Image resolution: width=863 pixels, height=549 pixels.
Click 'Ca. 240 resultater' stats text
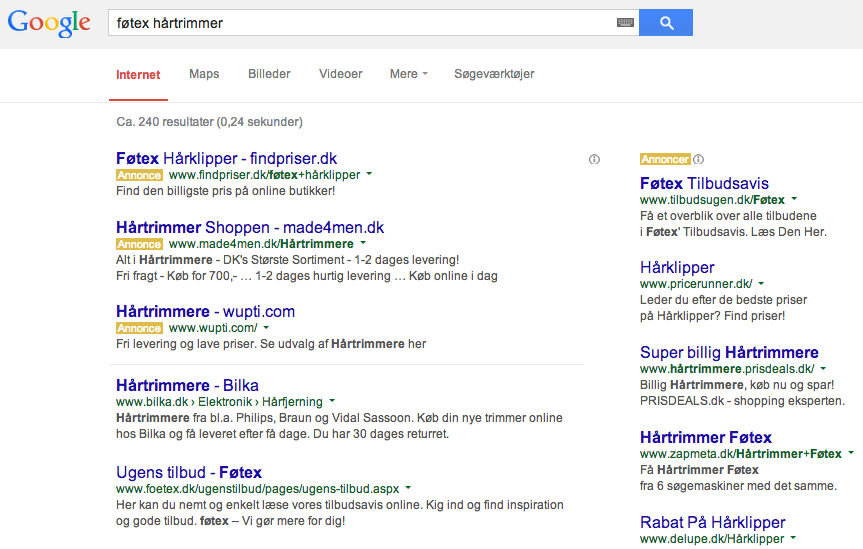point(209,122)
